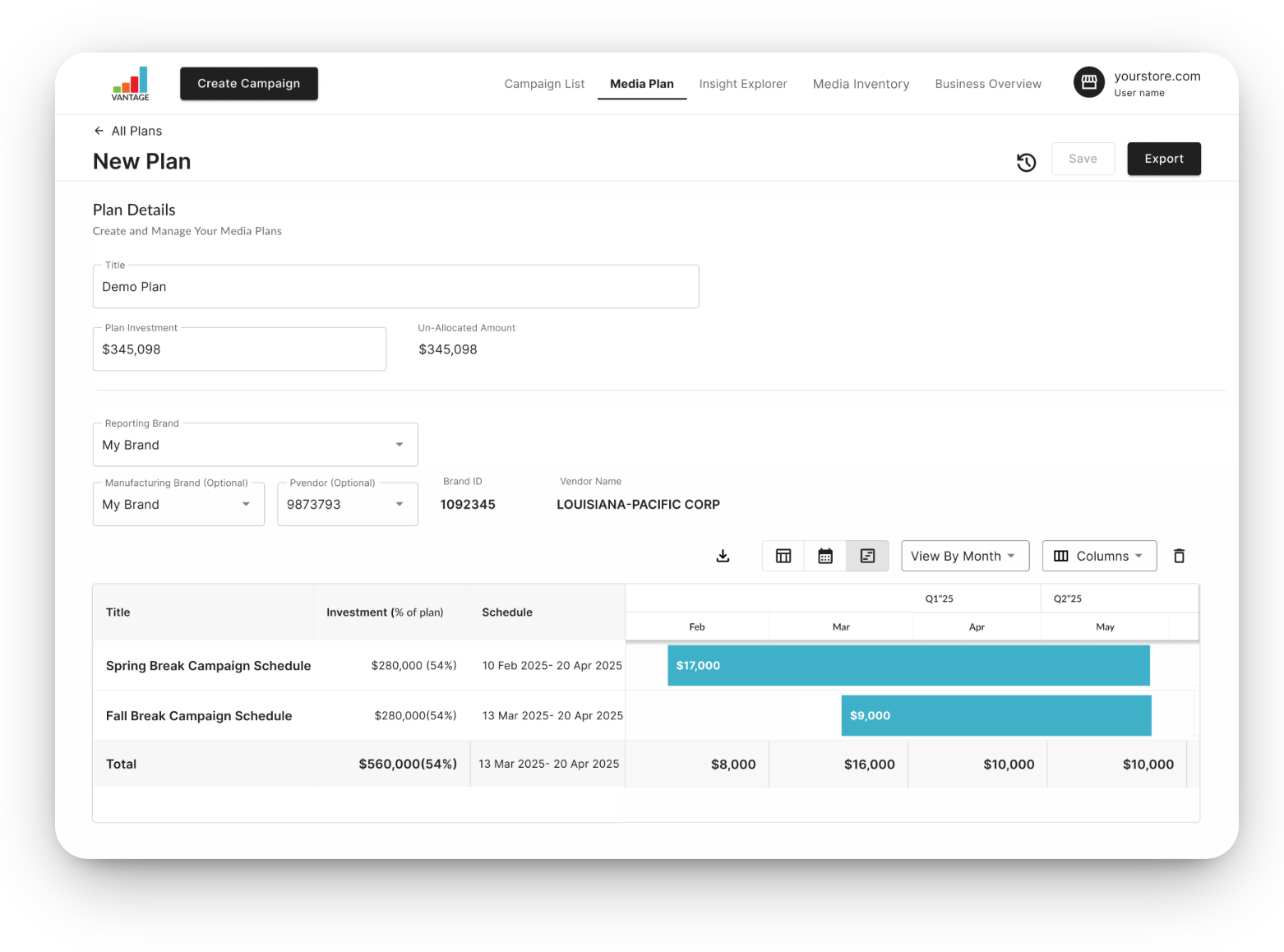
Task: Click into the Plan Investment field
Action: point(239,349)
